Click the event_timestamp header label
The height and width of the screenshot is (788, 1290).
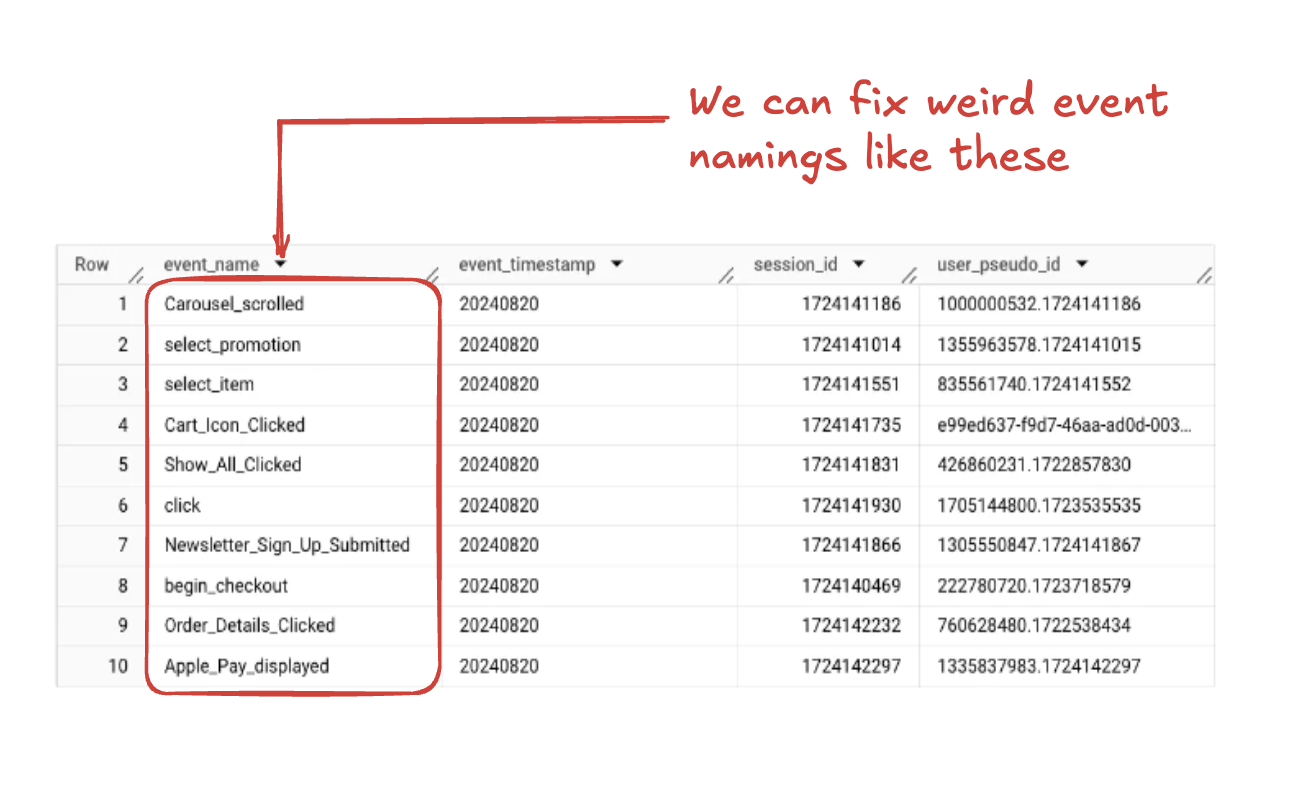coord(527,265)
